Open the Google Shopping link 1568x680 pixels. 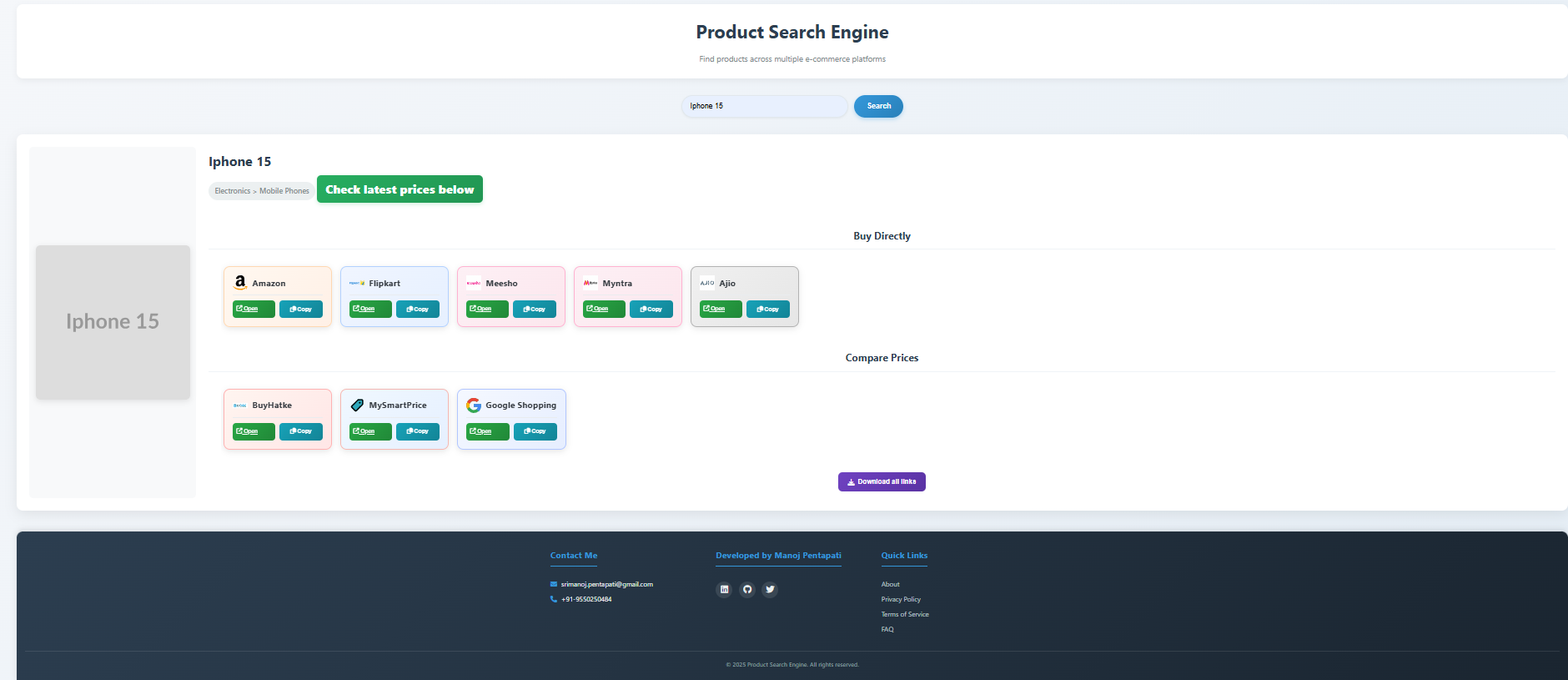[x=488, y=431]
